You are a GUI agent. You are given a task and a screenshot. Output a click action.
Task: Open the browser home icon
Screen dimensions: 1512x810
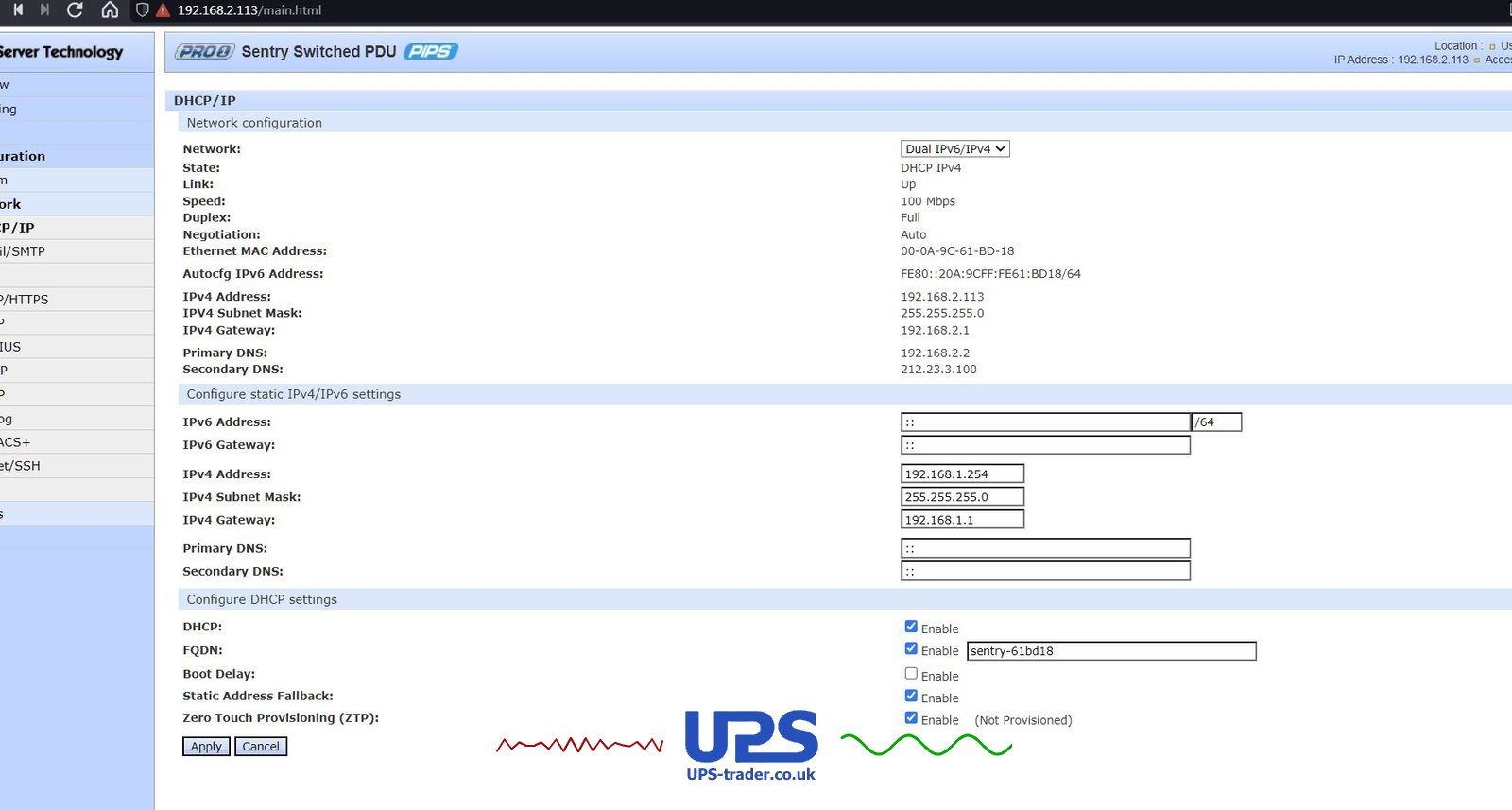coord(110,9)
